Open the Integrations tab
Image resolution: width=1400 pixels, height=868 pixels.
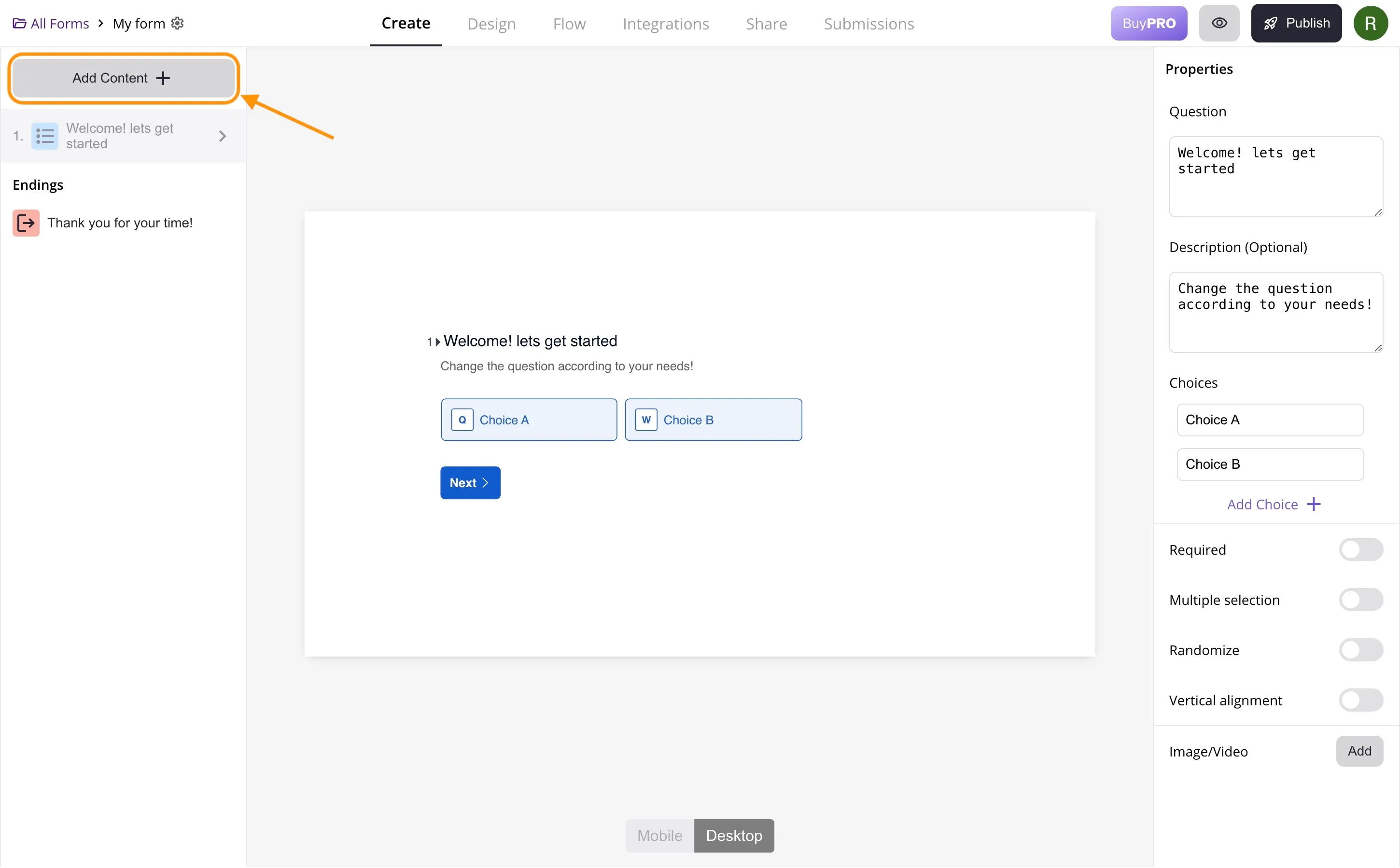click(666, 24)
